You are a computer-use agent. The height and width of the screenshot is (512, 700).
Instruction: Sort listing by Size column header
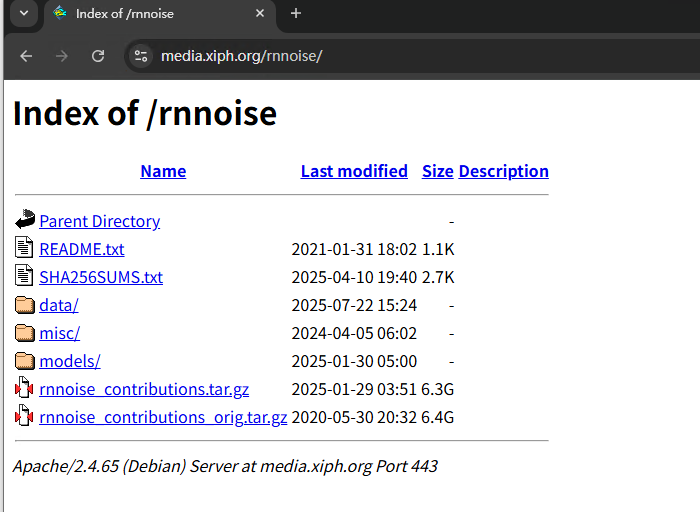(x=438, y=171)
